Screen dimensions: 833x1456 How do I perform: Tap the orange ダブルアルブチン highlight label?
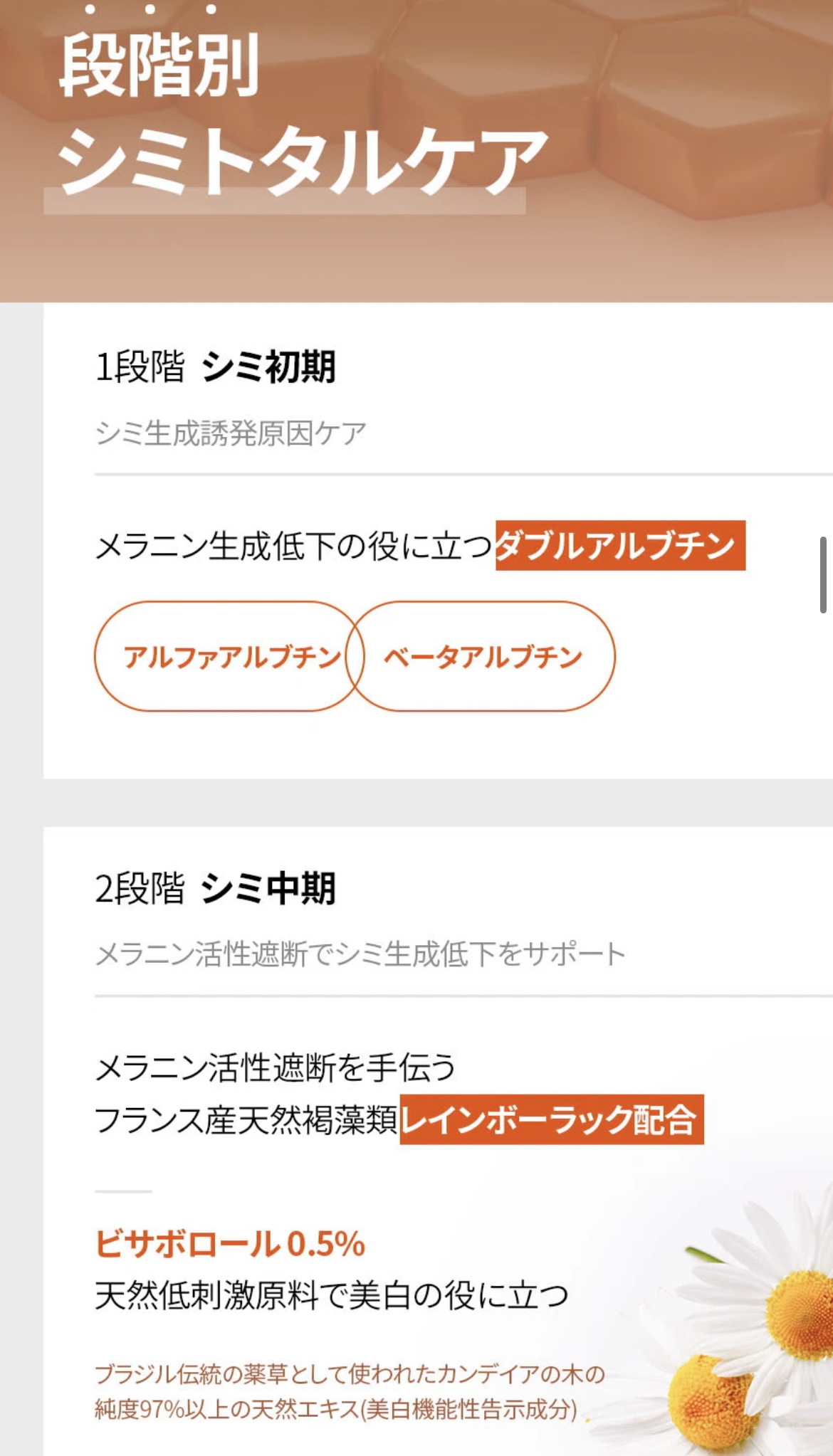click(x=619, y=546)
